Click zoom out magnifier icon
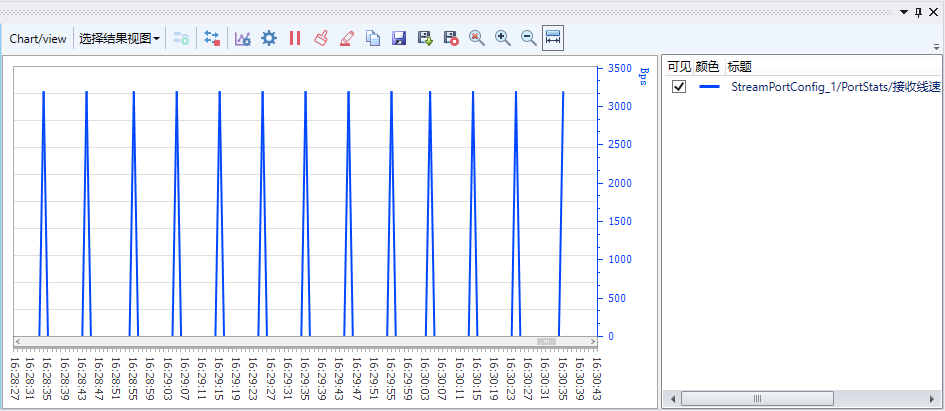945x411 pixels. click(x=528, y=38)
